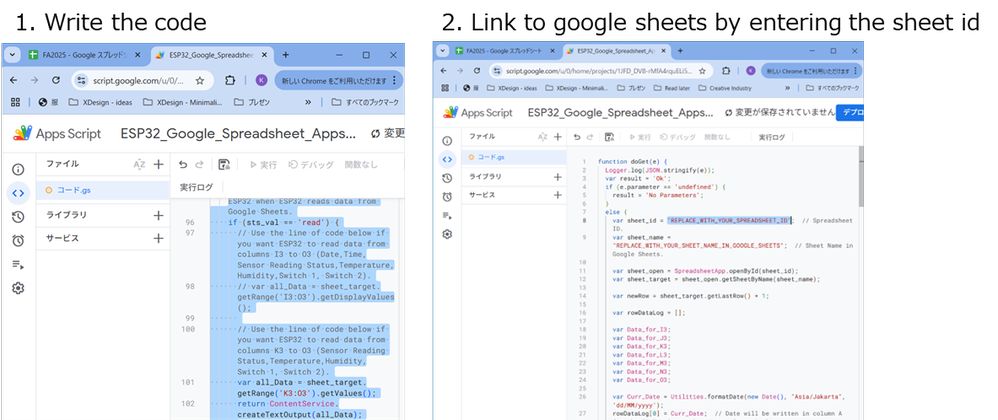998x420 pixels.
Task: Click 実行 run button in 'Write the code' window
Action: click(x=263, y=164)
